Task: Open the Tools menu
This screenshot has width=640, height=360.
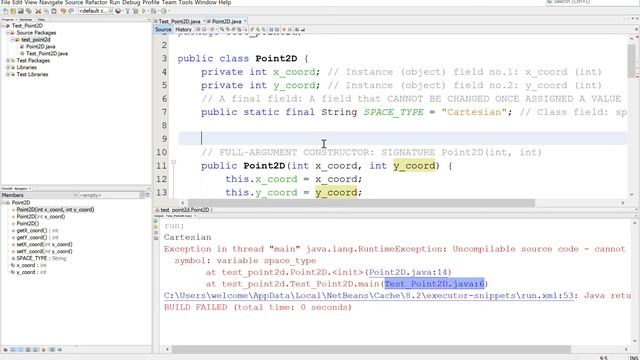Action: point(185,2)
